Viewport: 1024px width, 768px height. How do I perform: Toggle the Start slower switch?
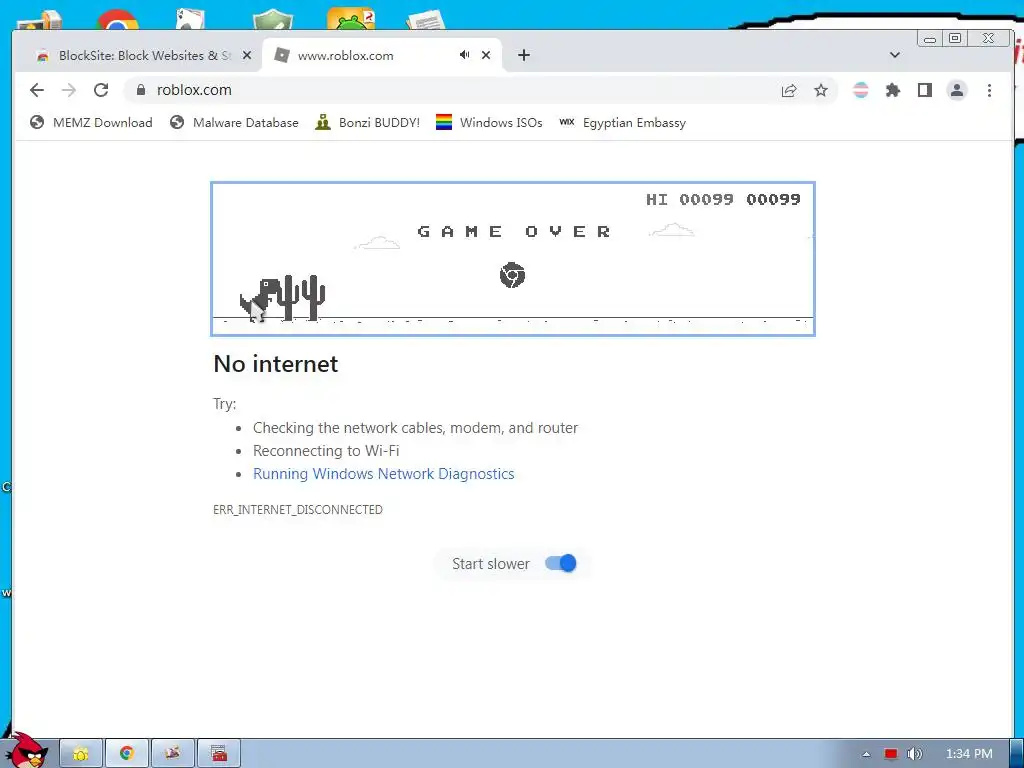point(561,564)
